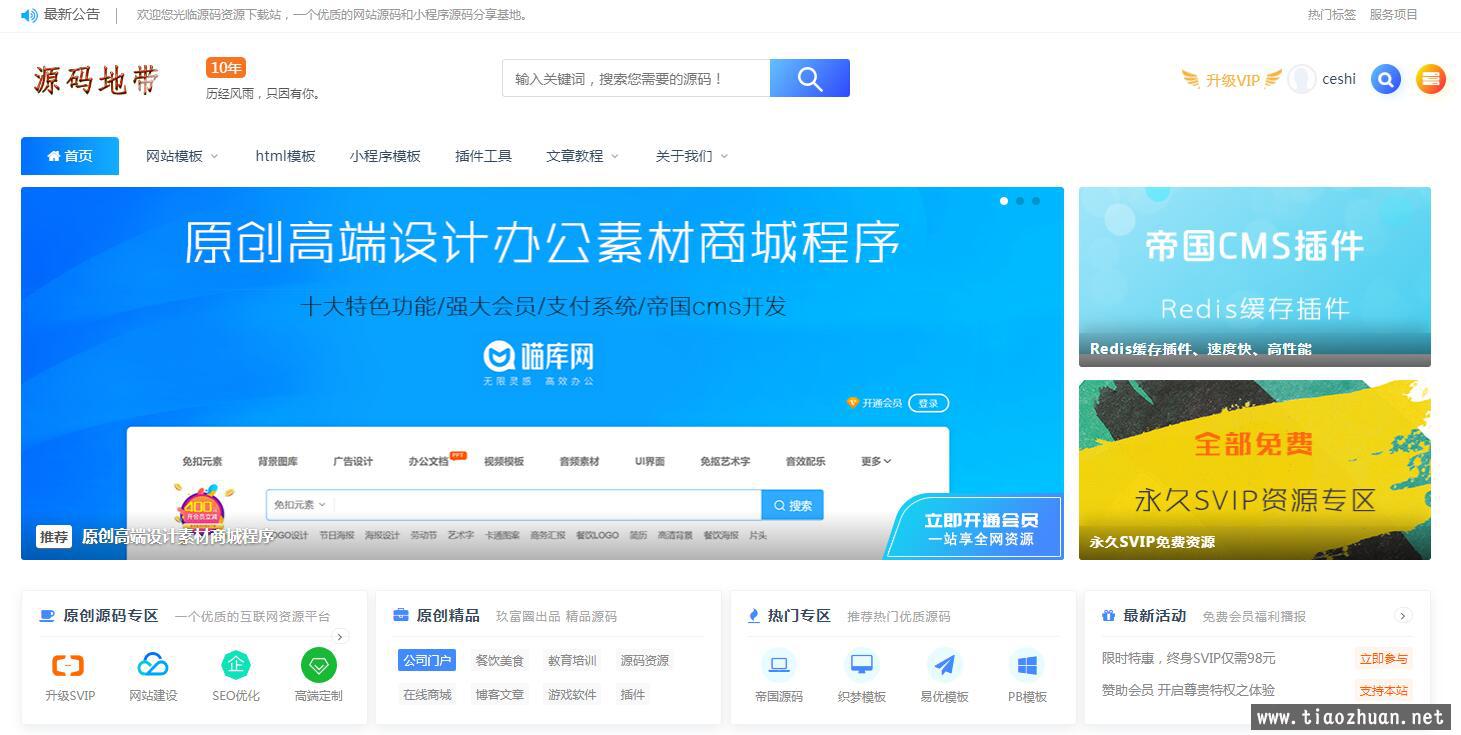1461x735 pixels.
Task: Open 限时特惠，终身SVIP仅需98元 link
Action: point(1188,658)
